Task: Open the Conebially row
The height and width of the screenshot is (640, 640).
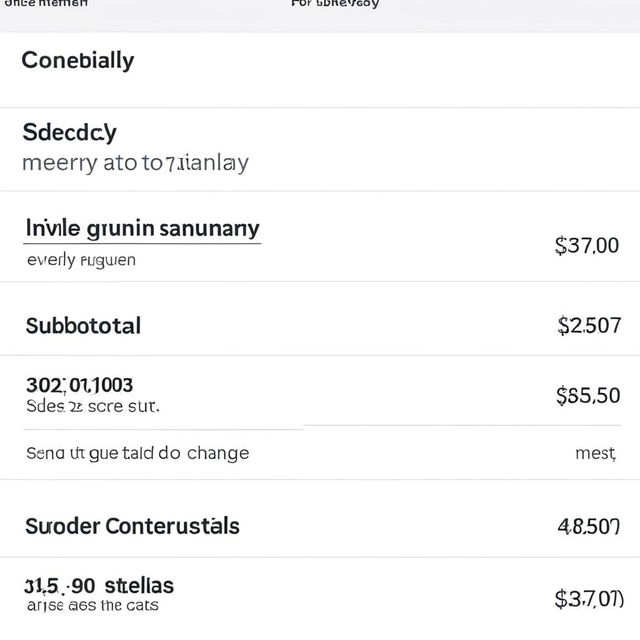Action: coord(320,70)
